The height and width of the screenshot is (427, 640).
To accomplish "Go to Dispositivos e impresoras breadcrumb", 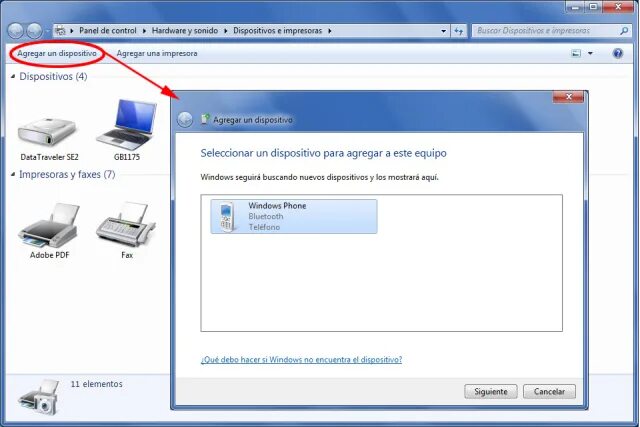I will pyautogui.click(x=278, y=31).
